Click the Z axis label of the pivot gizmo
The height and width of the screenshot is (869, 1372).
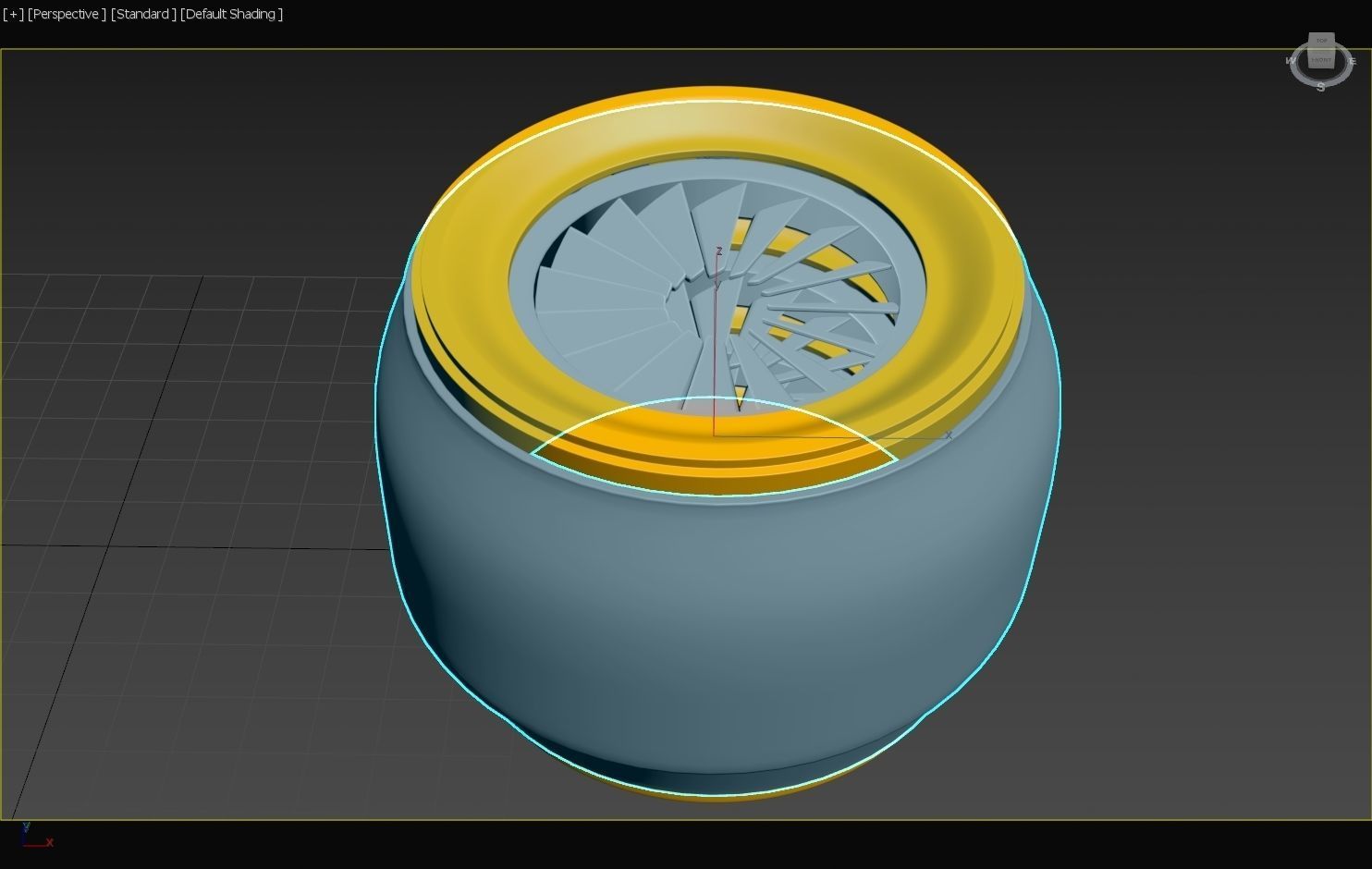tap(719, 251)
